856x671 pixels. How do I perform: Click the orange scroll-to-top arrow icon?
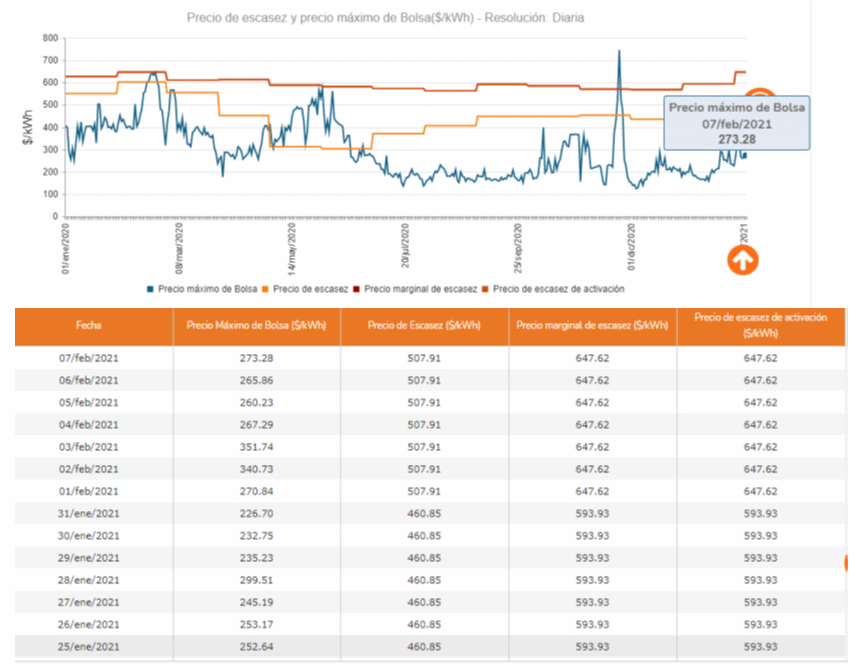742,260
